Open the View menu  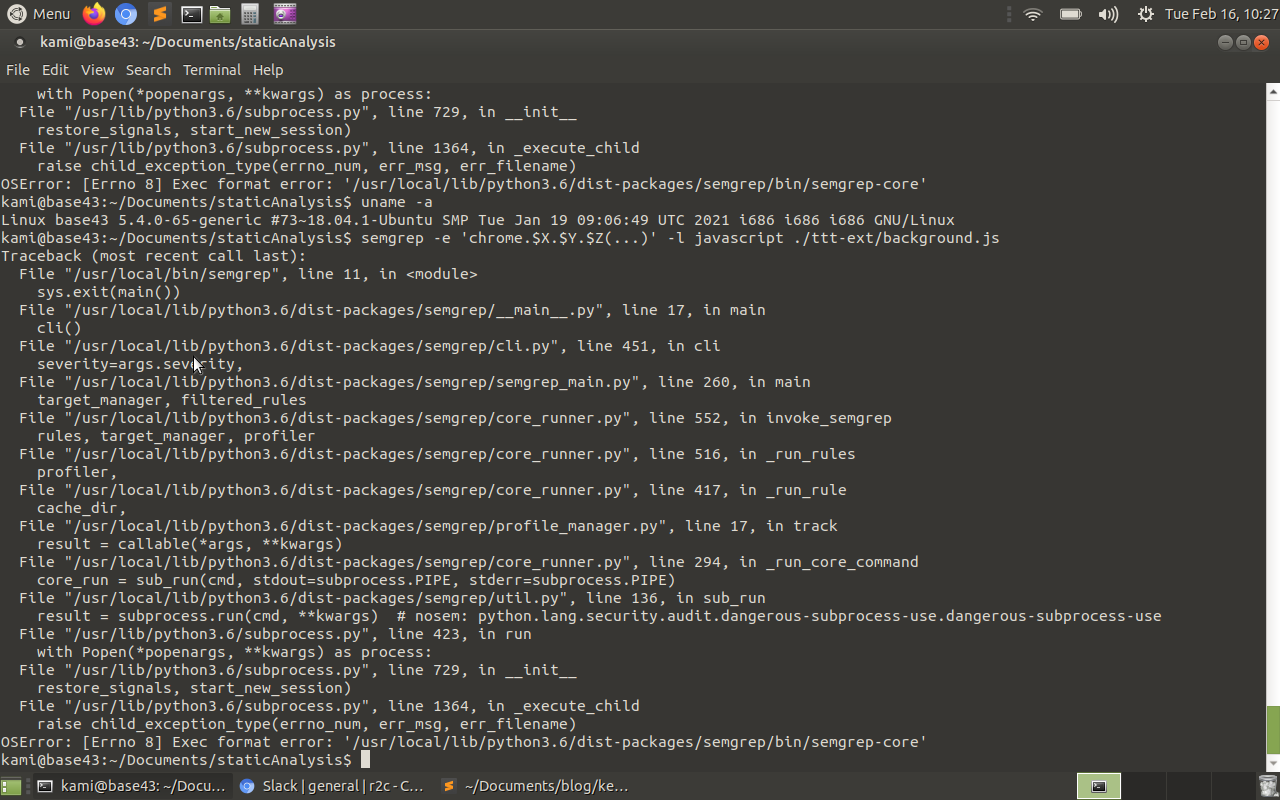97,70
